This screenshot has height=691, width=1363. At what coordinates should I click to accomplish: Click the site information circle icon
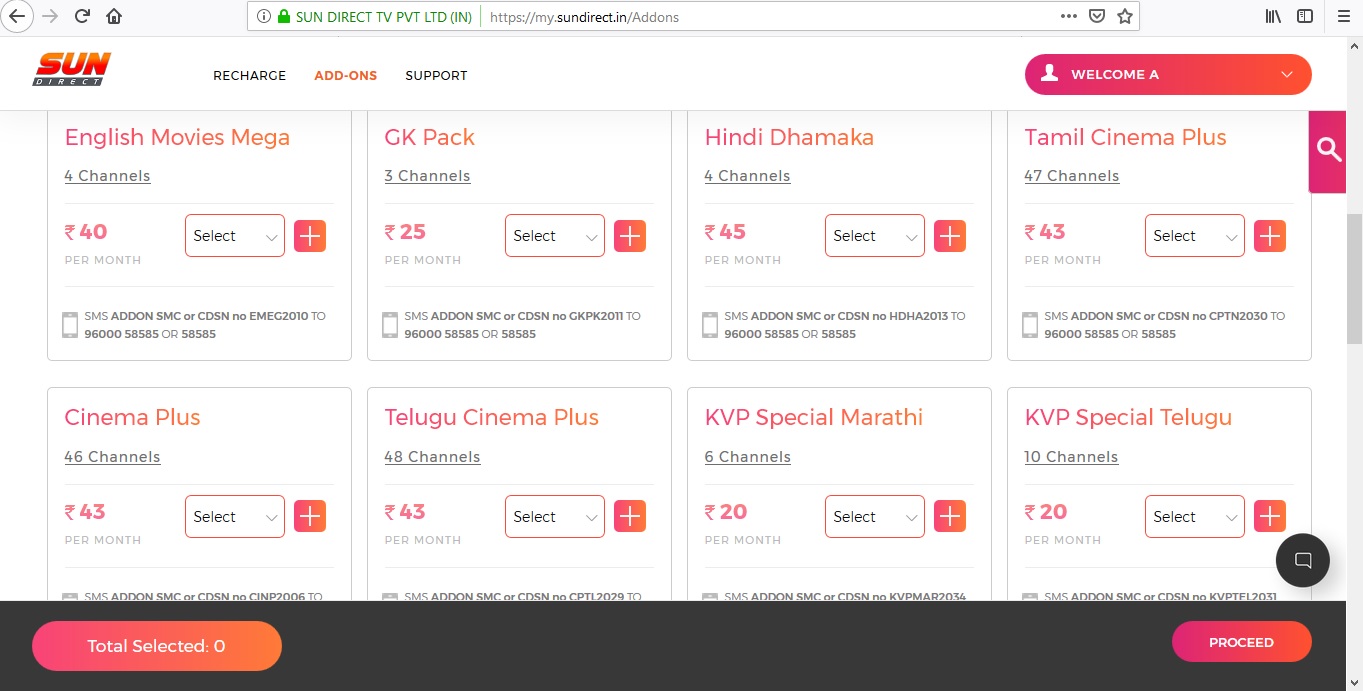tap(264, 16)
